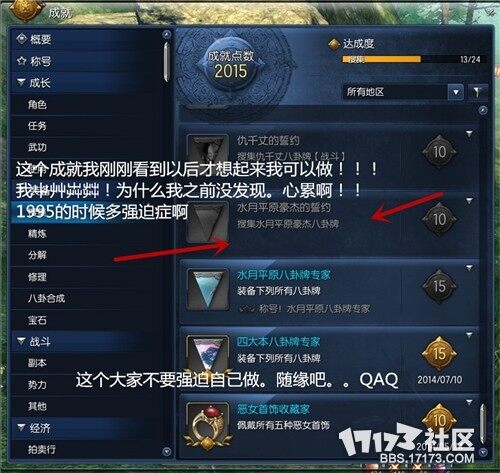Expand details of 仇千丈的誓约 entry
This screenshot has height=473, width=500.
coord(469,134)
